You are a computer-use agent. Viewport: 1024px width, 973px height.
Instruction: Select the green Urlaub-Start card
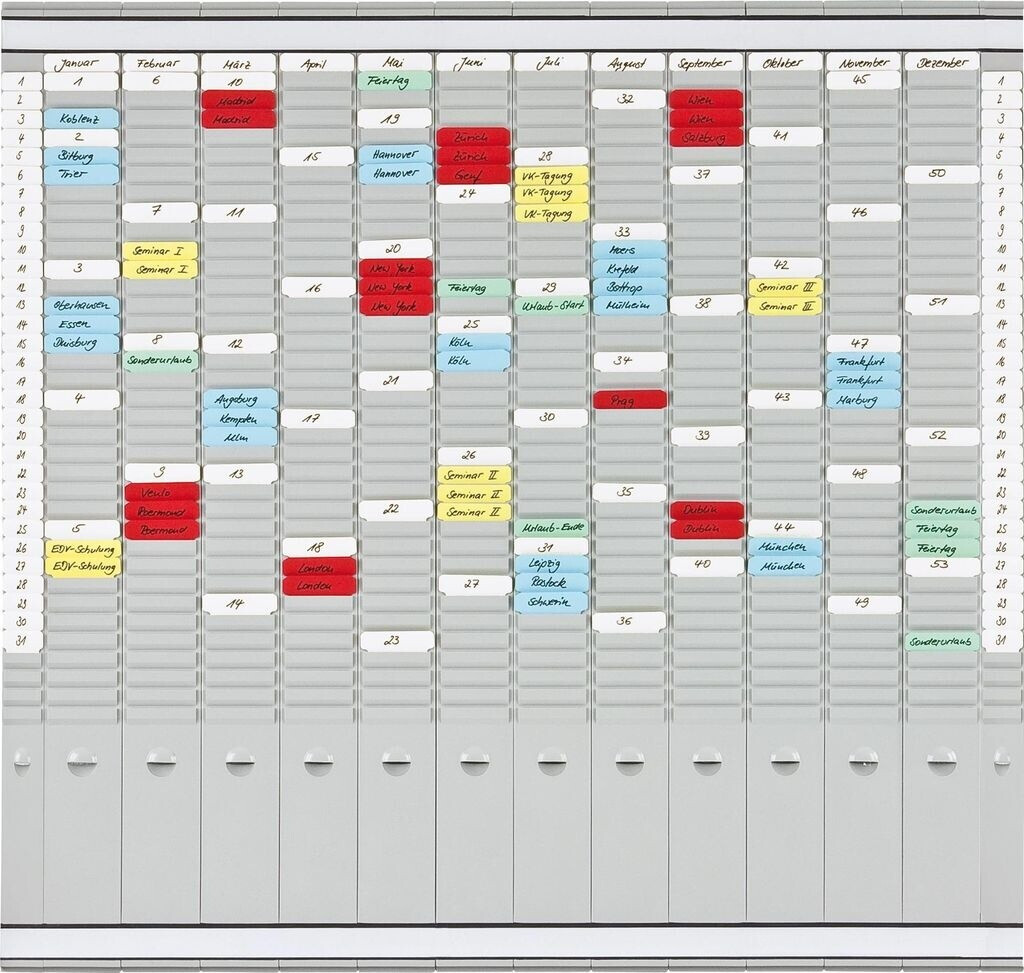[551, 306]
